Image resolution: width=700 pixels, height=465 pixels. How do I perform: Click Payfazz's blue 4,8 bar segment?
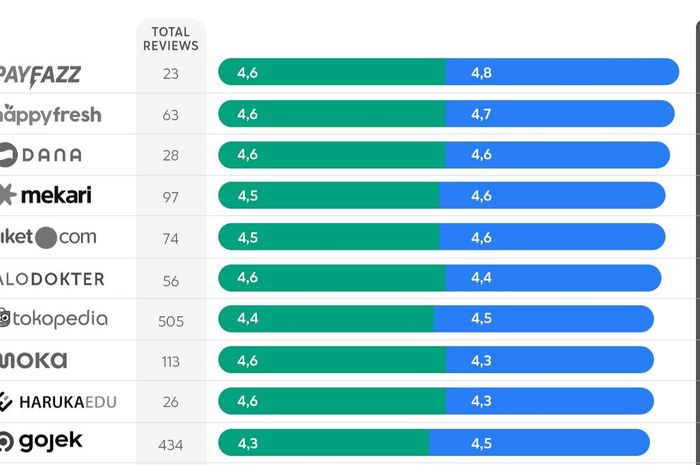point(562,72)
